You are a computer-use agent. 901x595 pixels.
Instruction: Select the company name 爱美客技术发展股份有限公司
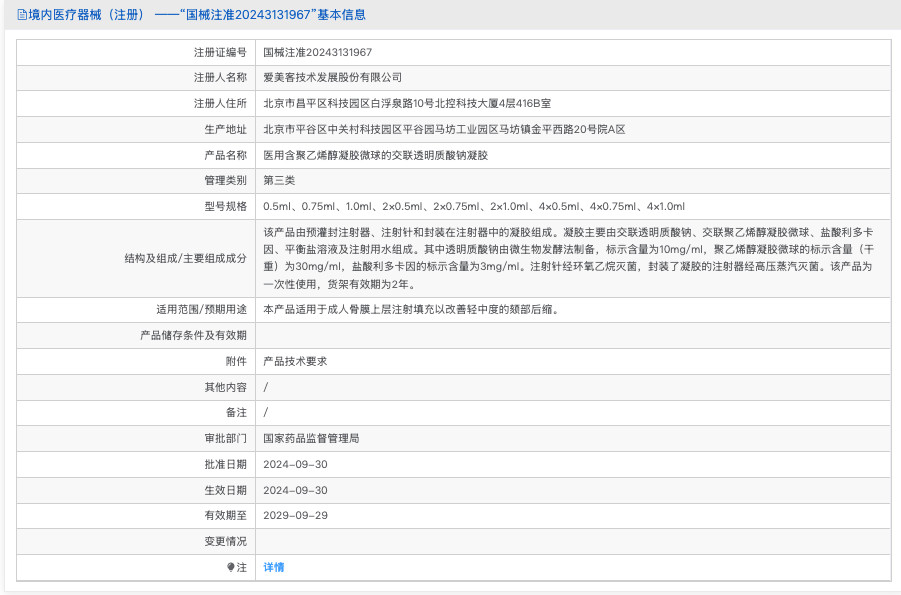pyautogui.click(x=333, y=78)
